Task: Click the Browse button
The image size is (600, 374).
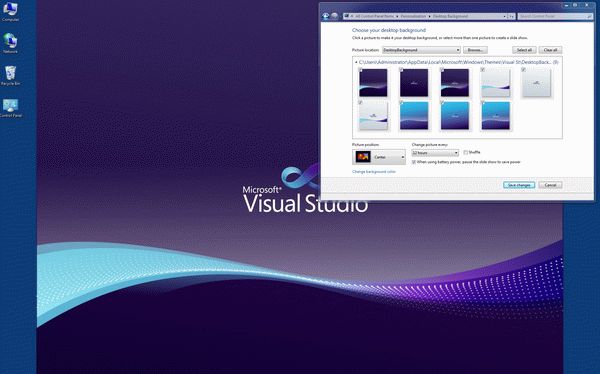Action: (475, 50)
